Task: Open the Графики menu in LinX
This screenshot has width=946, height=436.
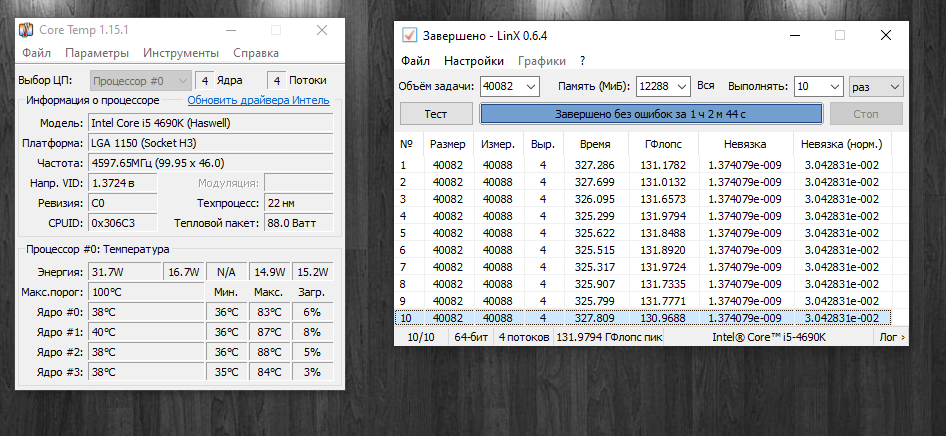Action: (542, 61)
